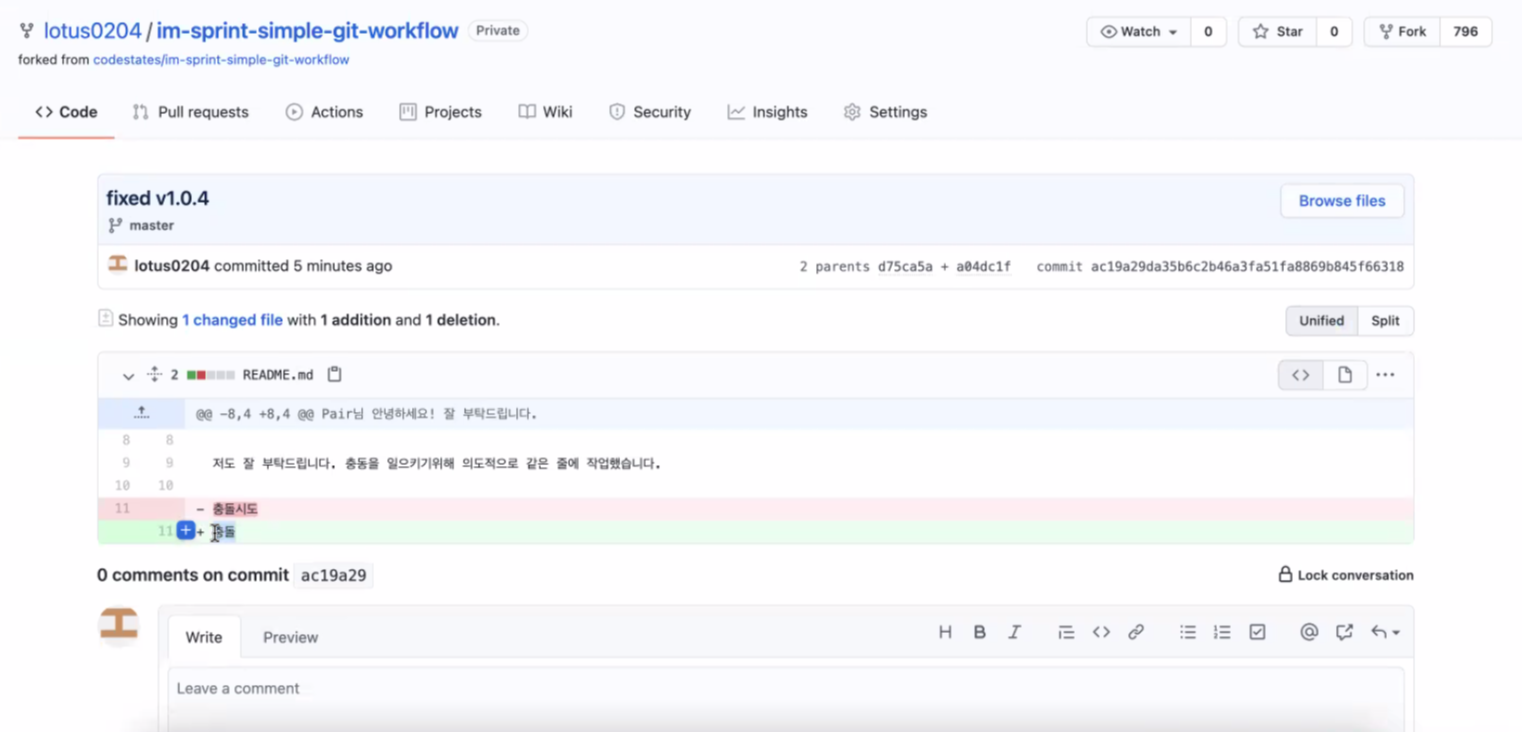Switch to the Code tab
Viewport: 1522px width, 732px height.
(x=66, y=112)
